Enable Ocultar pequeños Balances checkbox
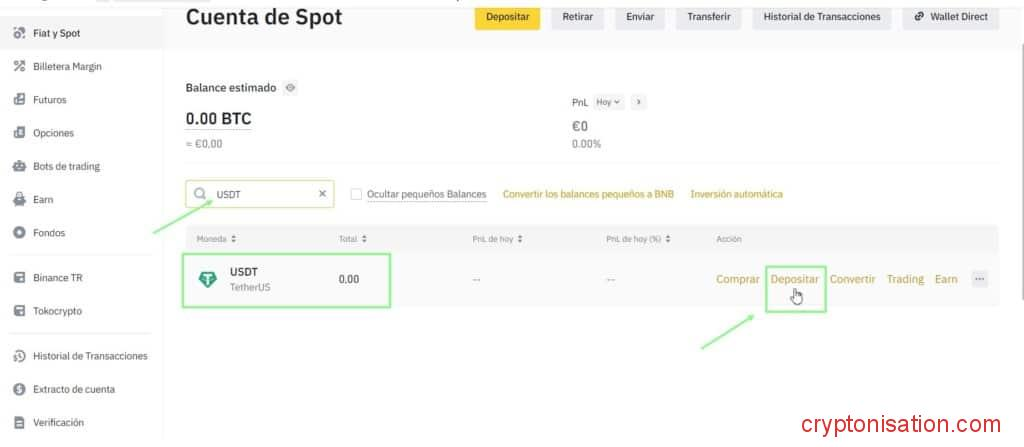 click(356, 194)
